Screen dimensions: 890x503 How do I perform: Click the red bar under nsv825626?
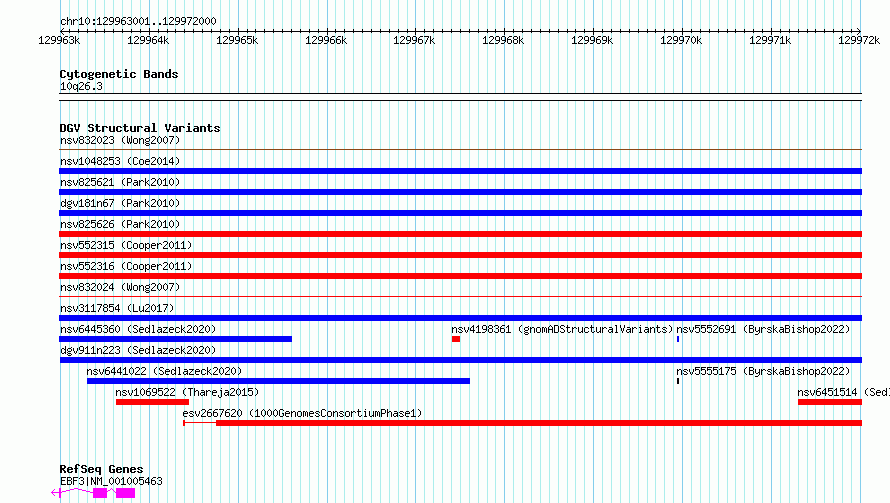[x=460, y=234]
